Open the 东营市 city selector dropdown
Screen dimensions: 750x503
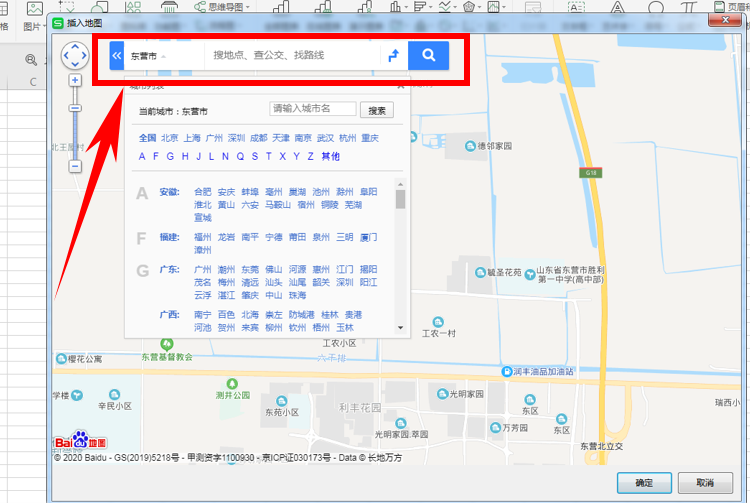point(148,56)
